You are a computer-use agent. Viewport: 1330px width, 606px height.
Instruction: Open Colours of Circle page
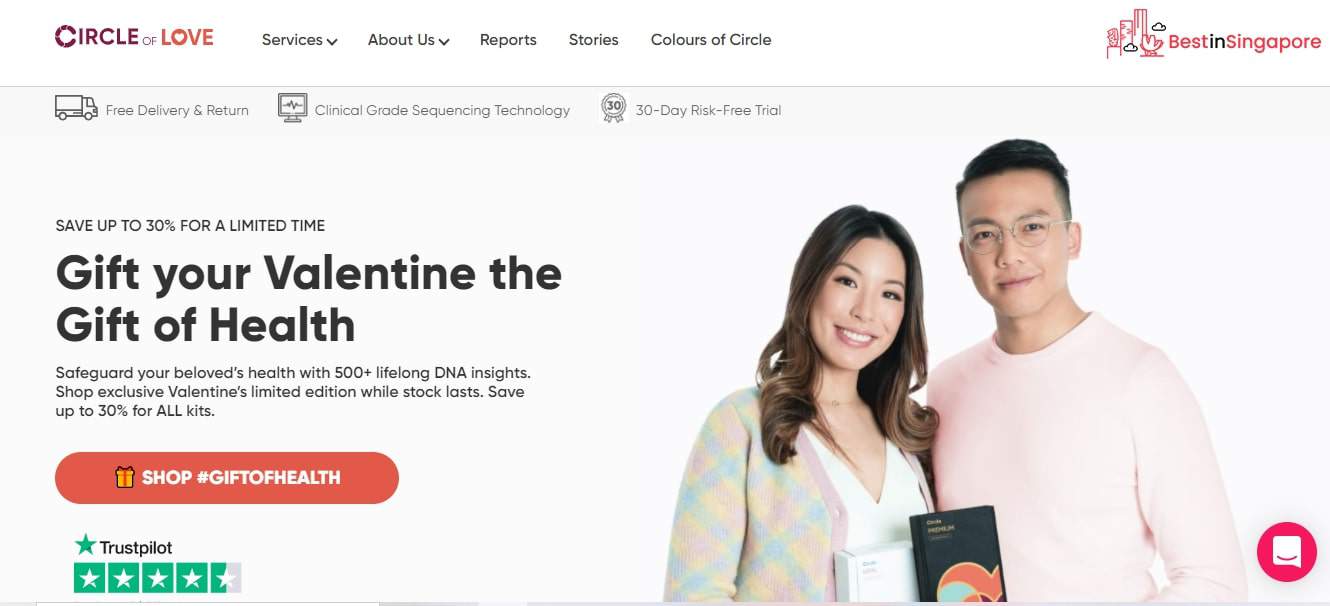pyautogui.click(x=711, y=40)
